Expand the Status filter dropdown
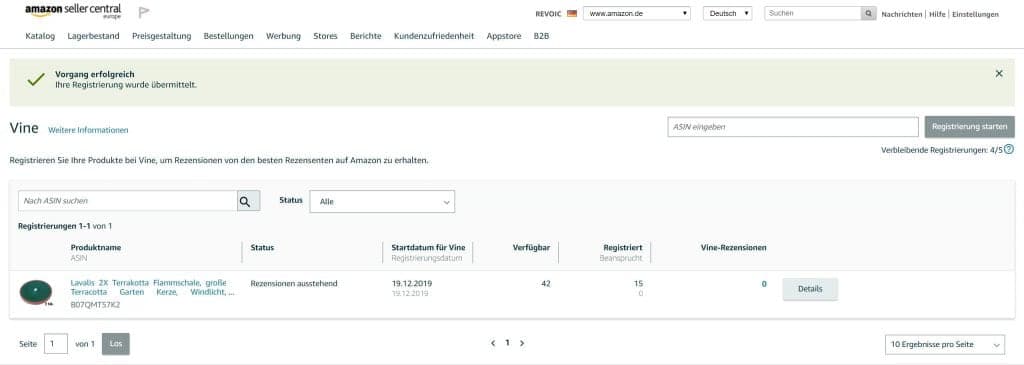Viewport: 1024px width, 365px height. [x=382, y=202]
